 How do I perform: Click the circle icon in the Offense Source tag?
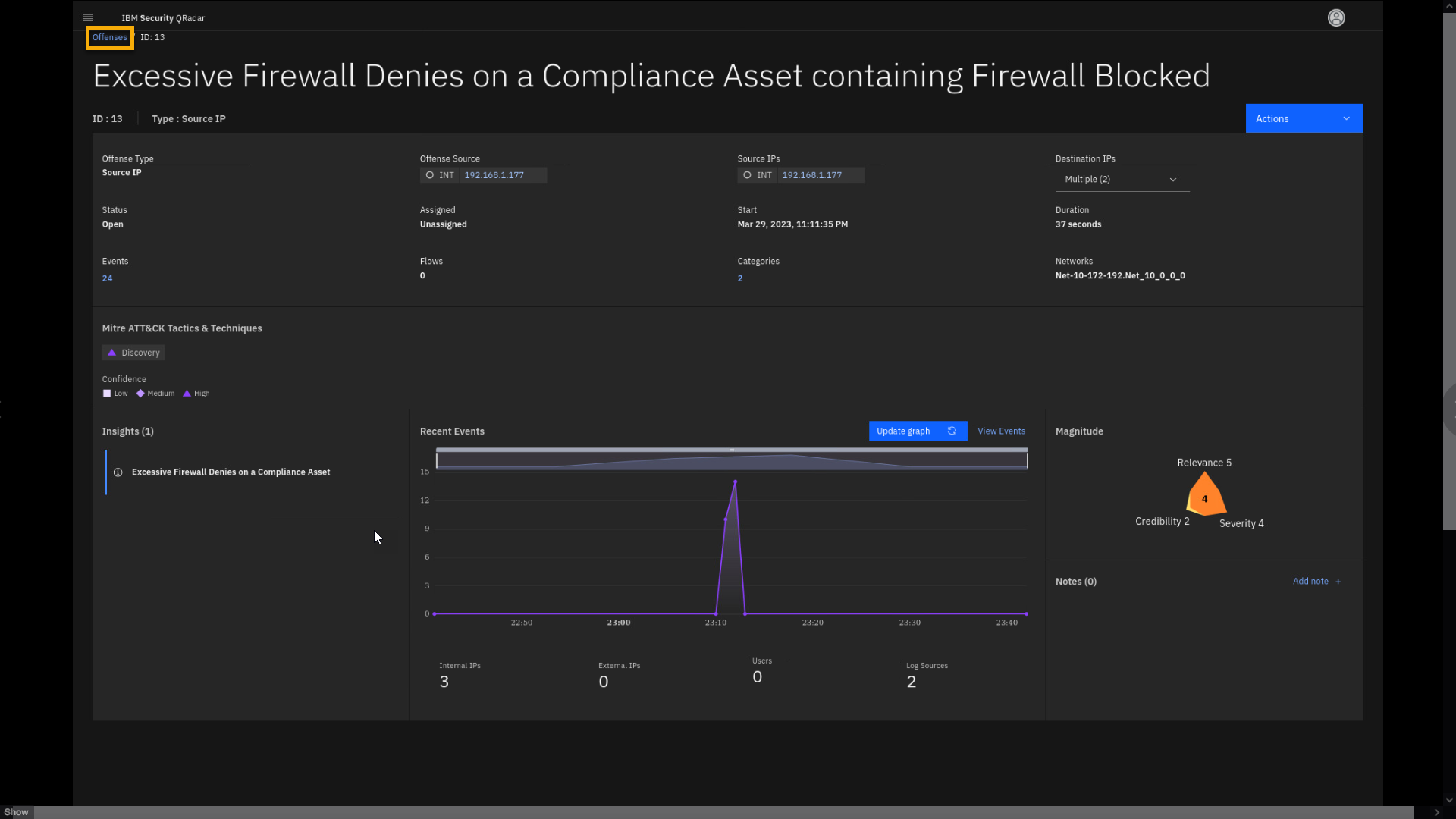tap(430, 175)
